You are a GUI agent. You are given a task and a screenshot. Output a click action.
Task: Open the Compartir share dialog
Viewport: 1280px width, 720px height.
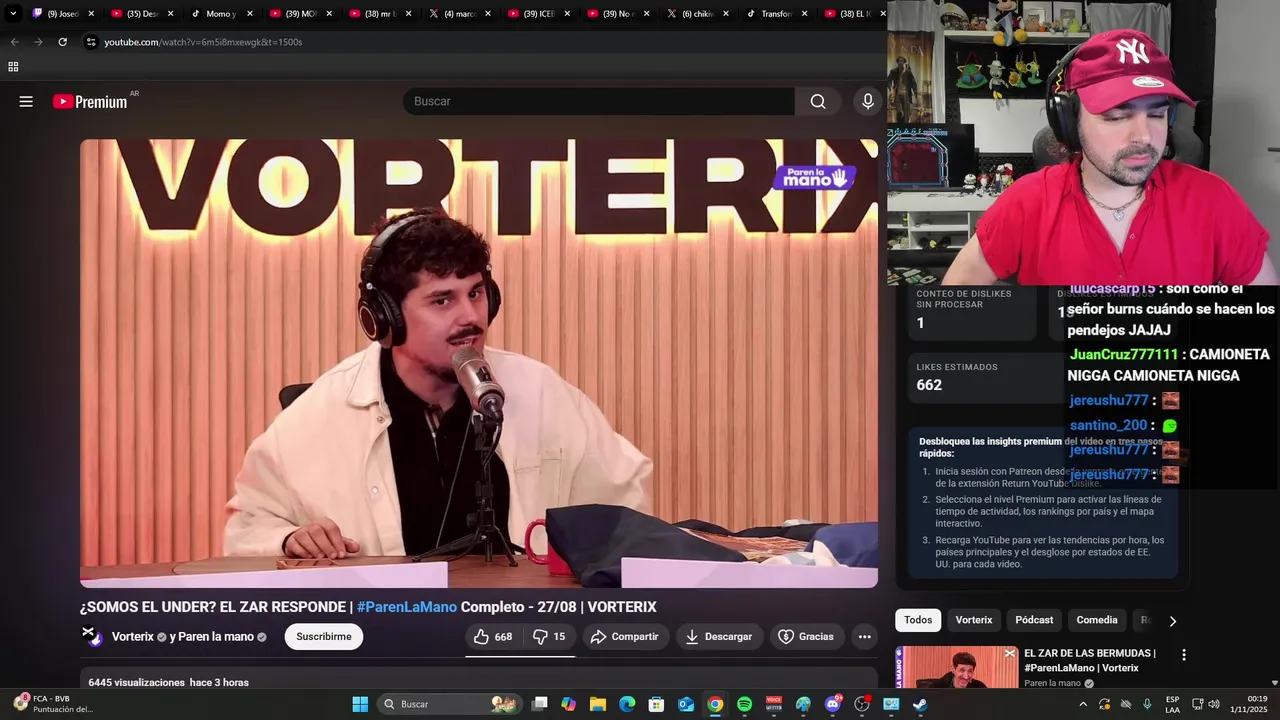(624, 637)
